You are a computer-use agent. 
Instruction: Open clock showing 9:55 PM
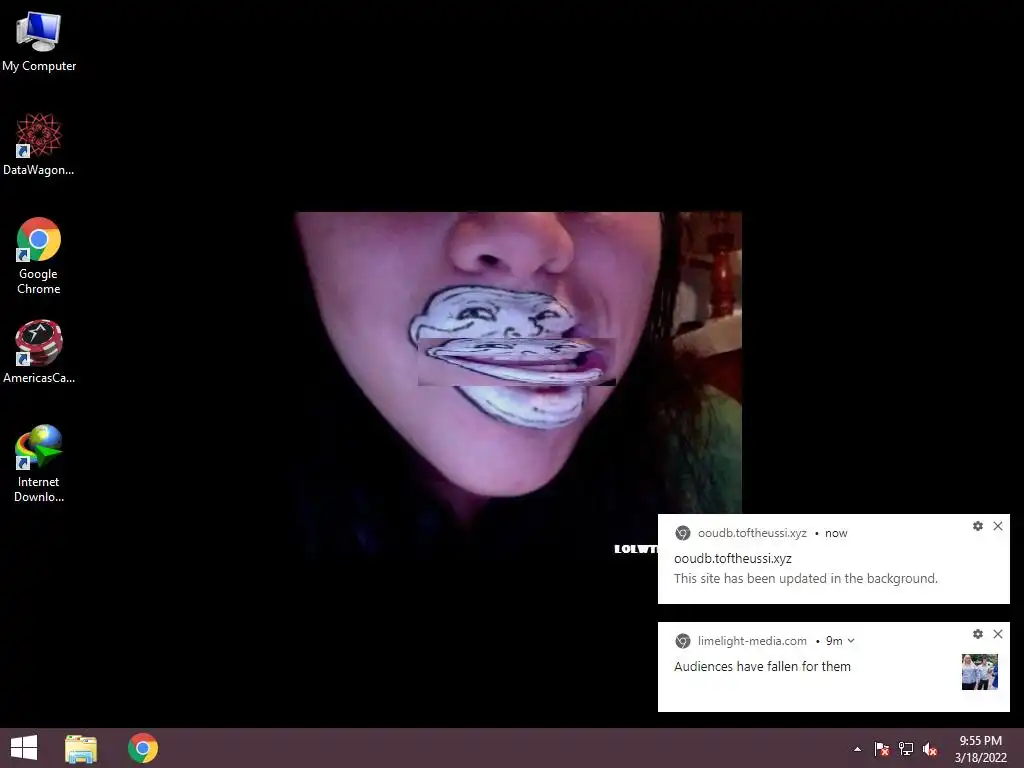(980, 749)
